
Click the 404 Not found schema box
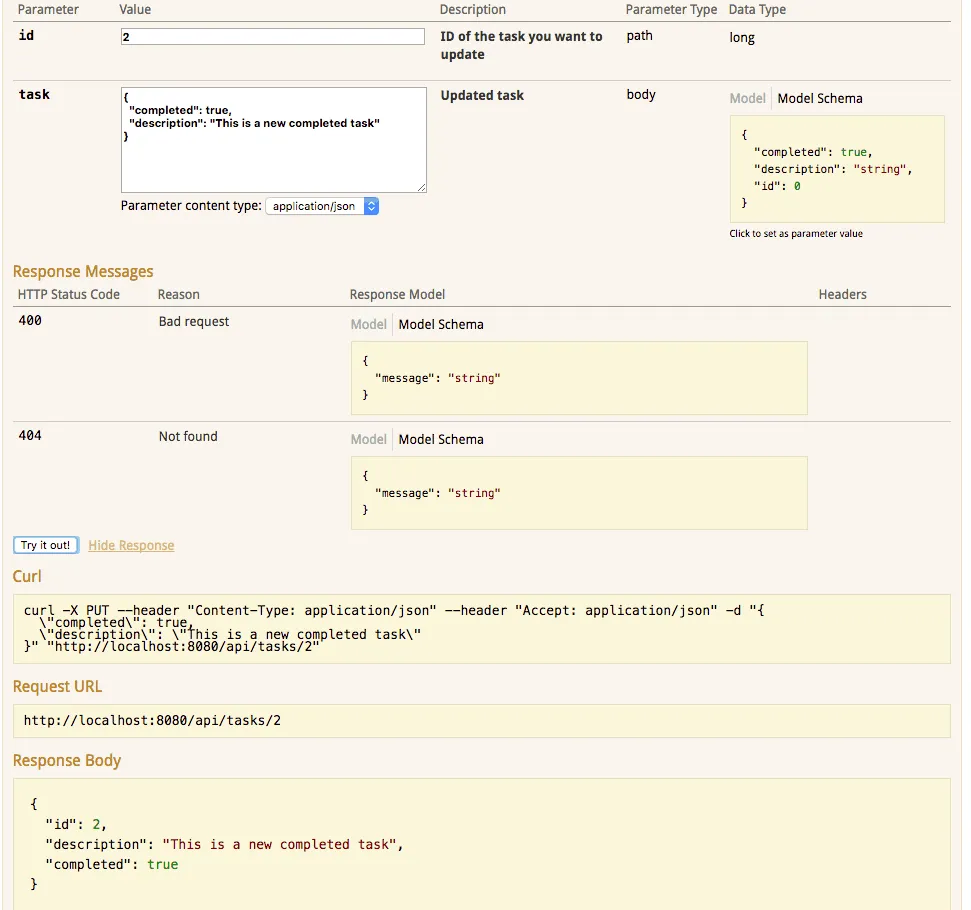coord(578,493)
